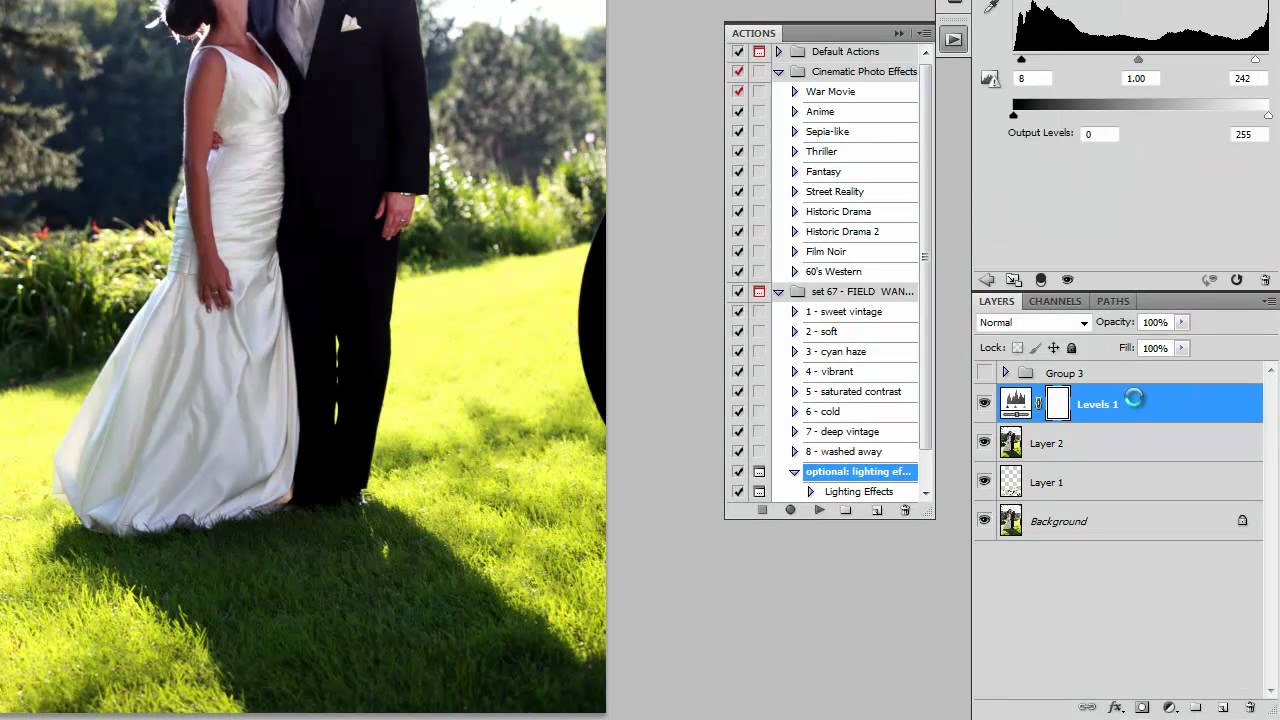The image size is (1280, 720).
Task: Switch to the Channels tab
Action: pyautogui.click(x=1055, y=301)
